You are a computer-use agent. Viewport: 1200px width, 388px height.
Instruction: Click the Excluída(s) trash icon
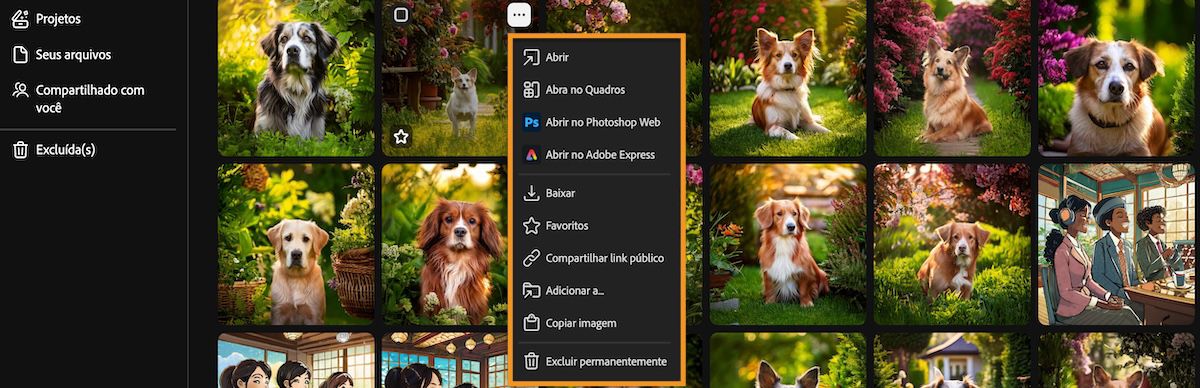20,150
